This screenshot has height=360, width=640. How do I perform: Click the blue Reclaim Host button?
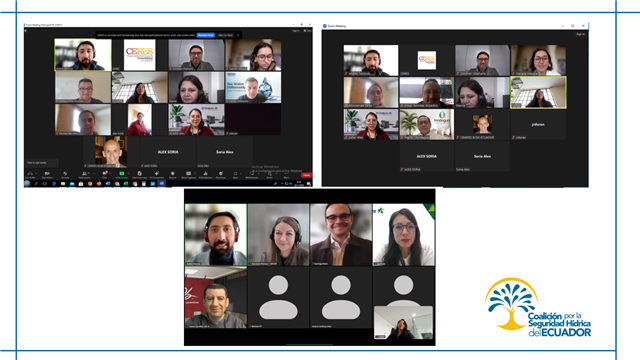click(206, 36)
